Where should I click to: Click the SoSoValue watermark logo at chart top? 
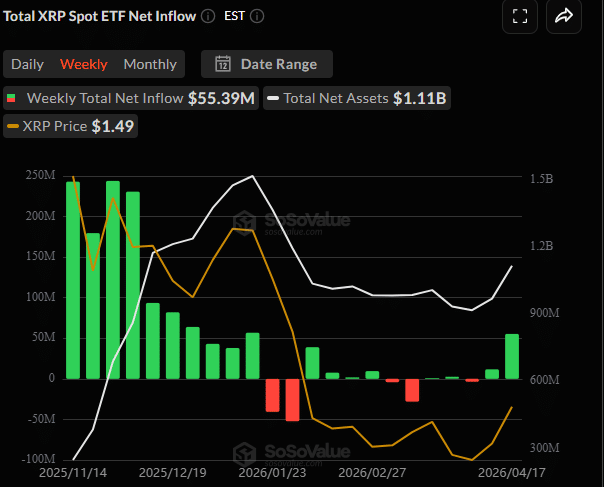pos(241,222)
